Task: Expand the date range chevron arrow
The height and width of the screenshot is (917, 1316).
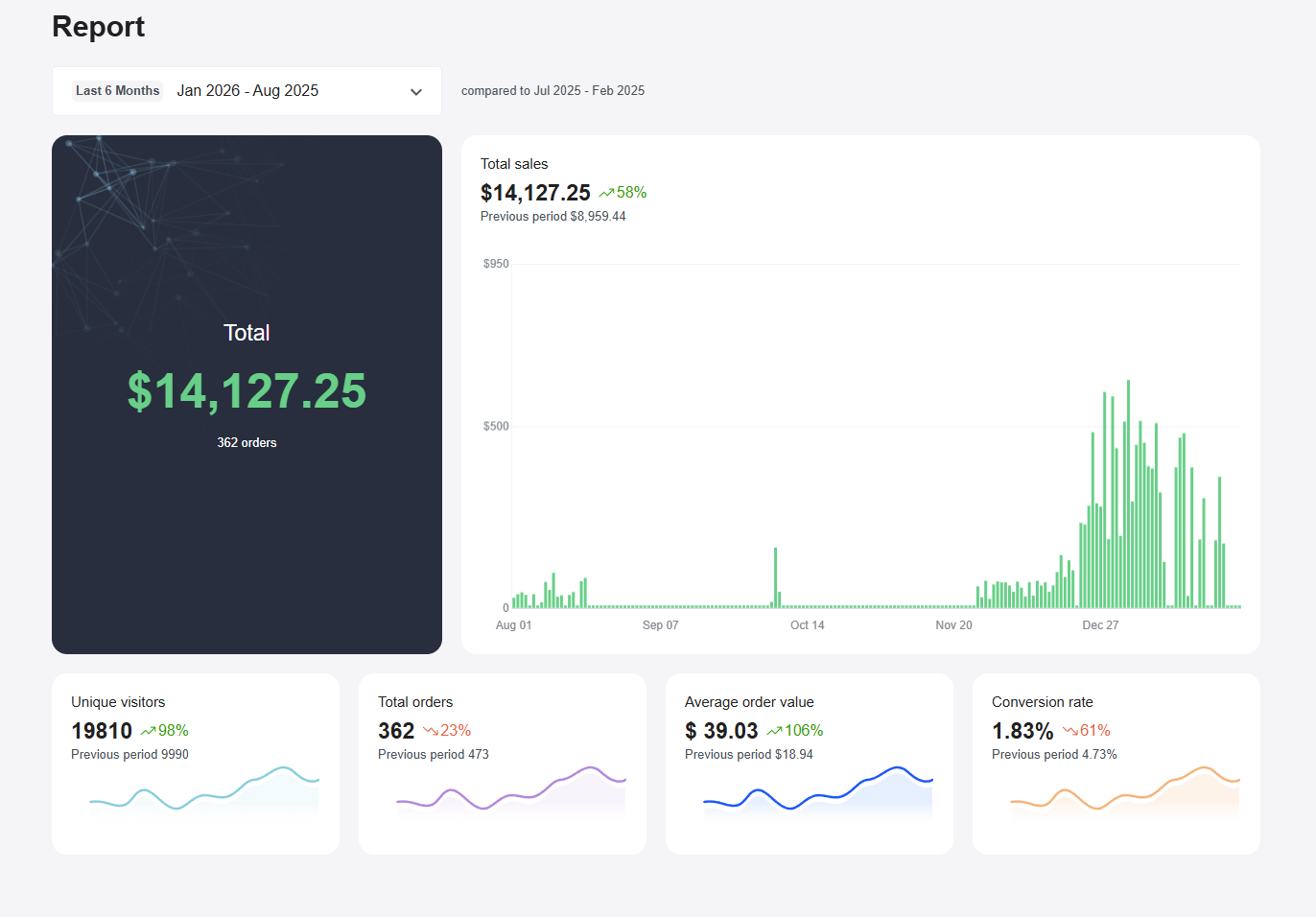Action: [x=416, y=92]
